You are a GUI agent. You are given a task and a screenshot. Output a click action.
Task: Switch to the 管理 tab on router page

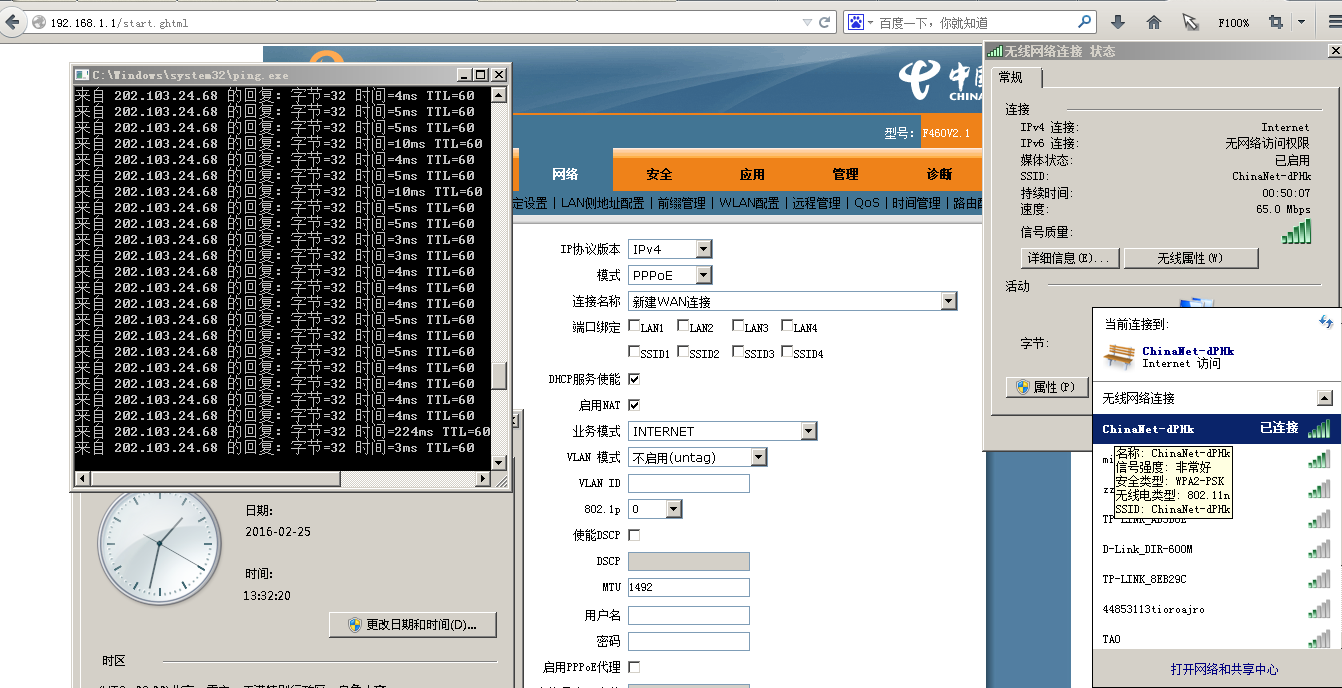845,174
